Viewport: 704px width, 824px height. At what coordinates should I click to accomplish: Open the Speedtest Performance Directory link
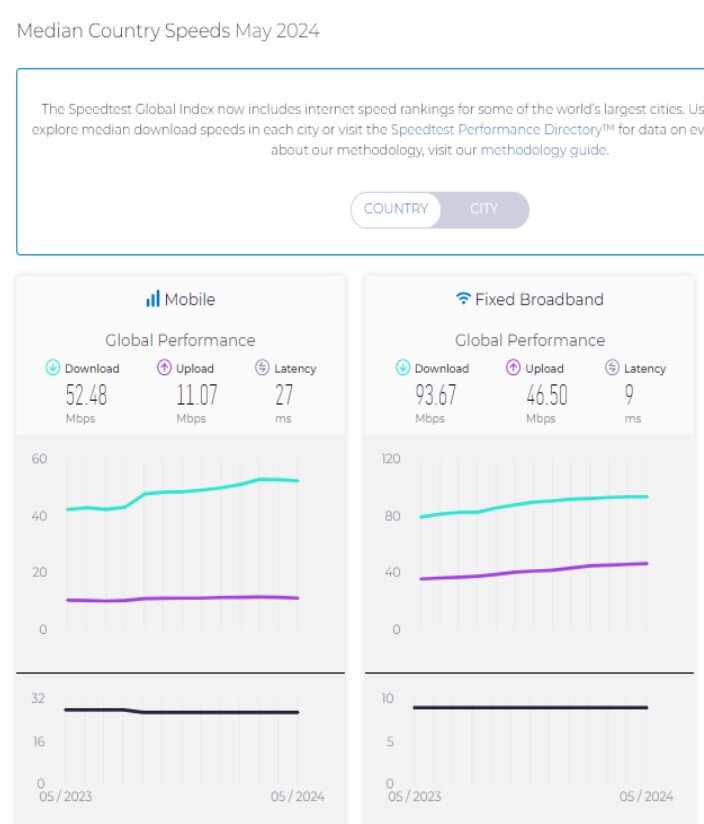[x=502, y=129]
